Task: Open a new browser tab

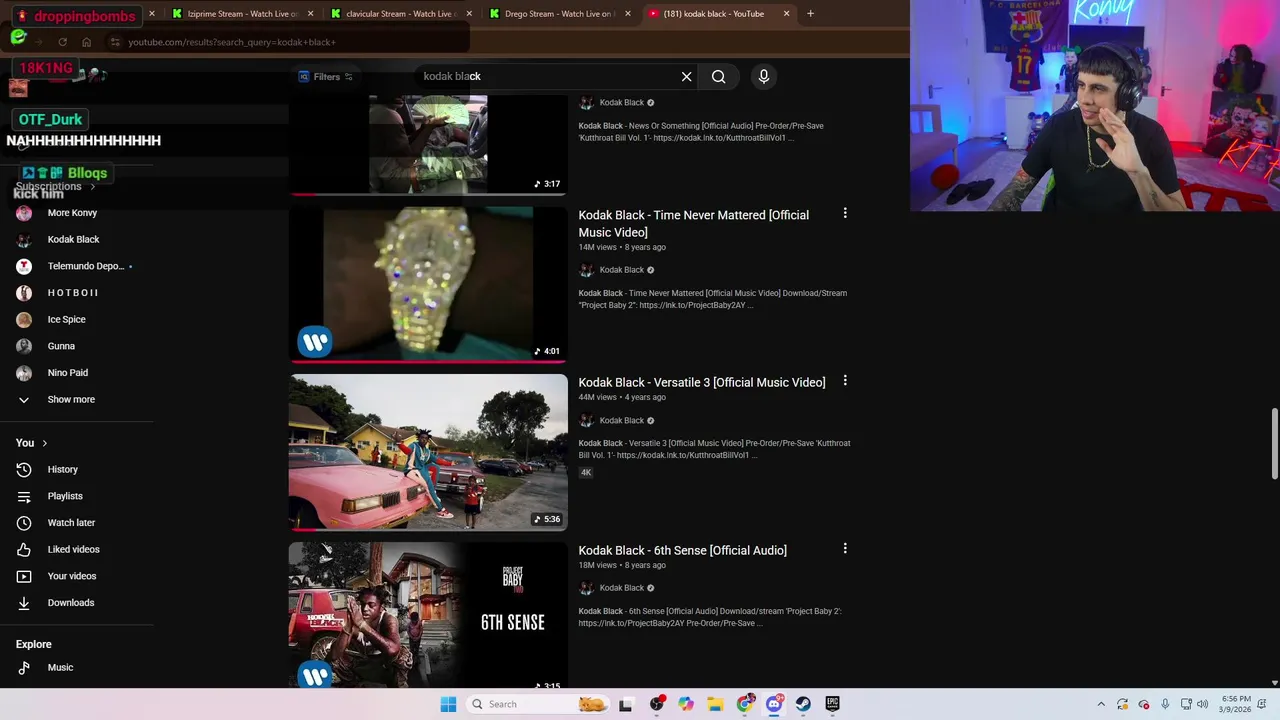Action: pos(810,14)
